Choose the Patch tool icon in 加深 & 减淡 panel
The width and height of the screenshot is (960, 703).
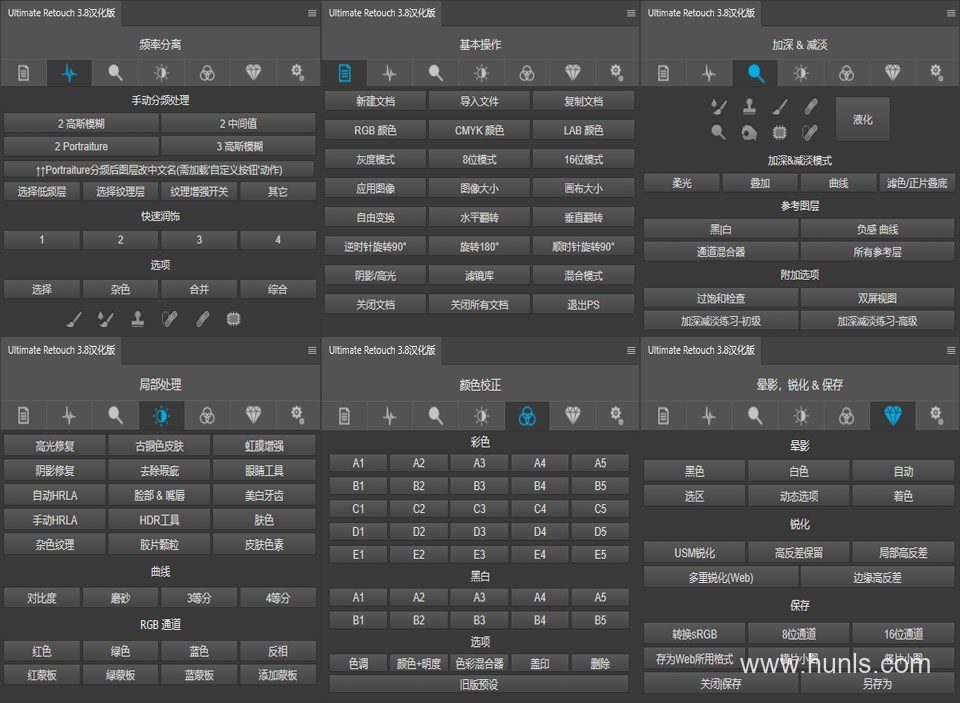(x=810, y=132)
